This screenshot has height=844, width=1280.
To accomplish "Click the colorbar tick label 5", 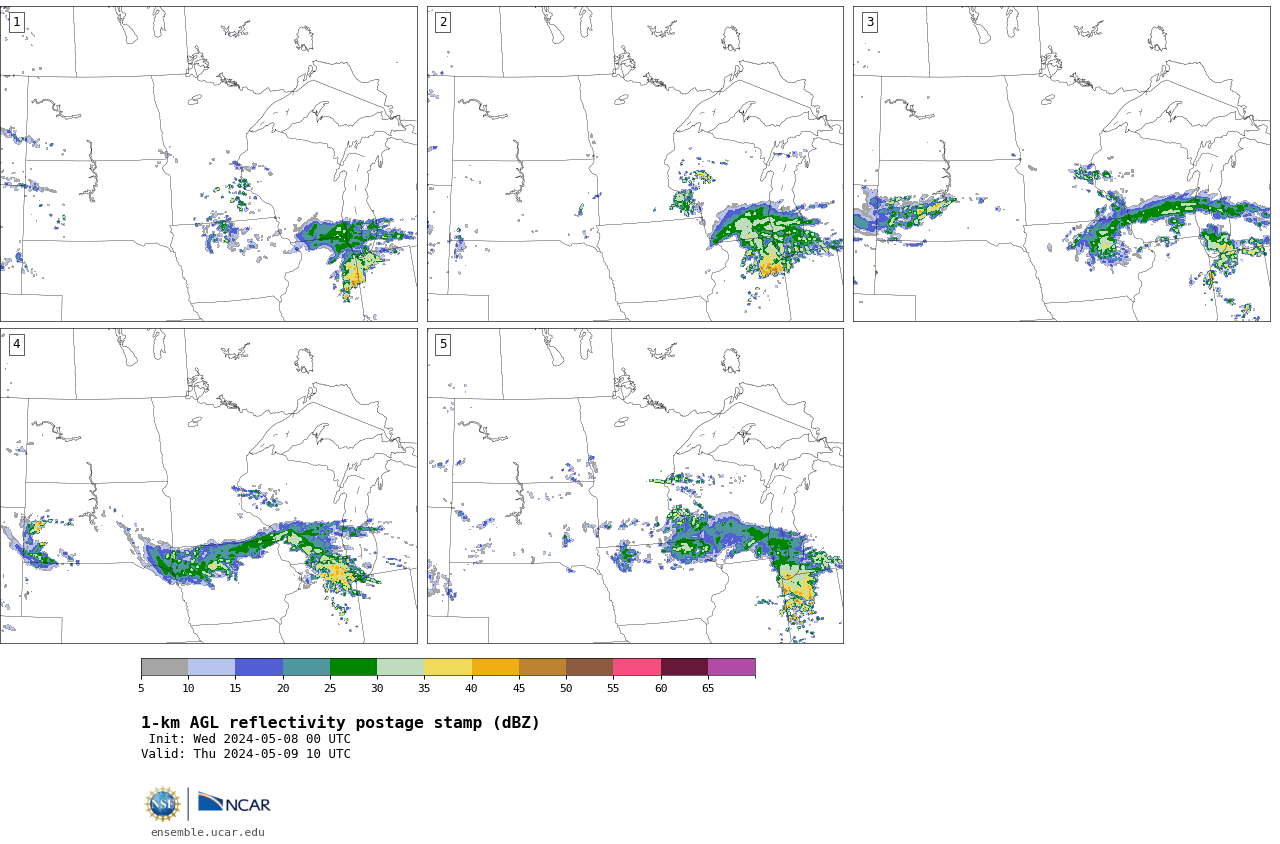I will click(x=141, y=688).
